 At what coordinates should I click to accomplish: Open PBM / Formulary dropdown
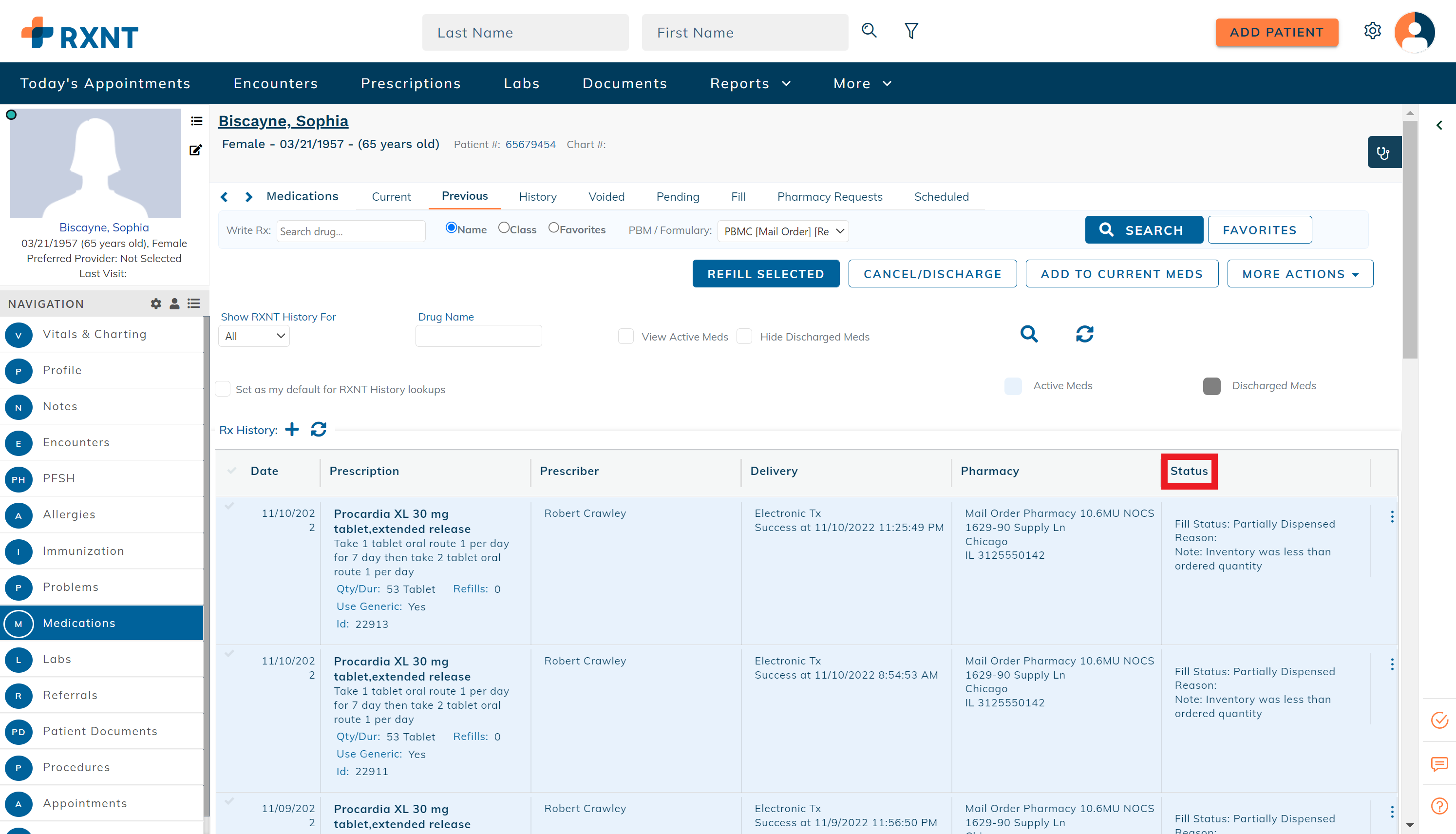click(783, 231)
